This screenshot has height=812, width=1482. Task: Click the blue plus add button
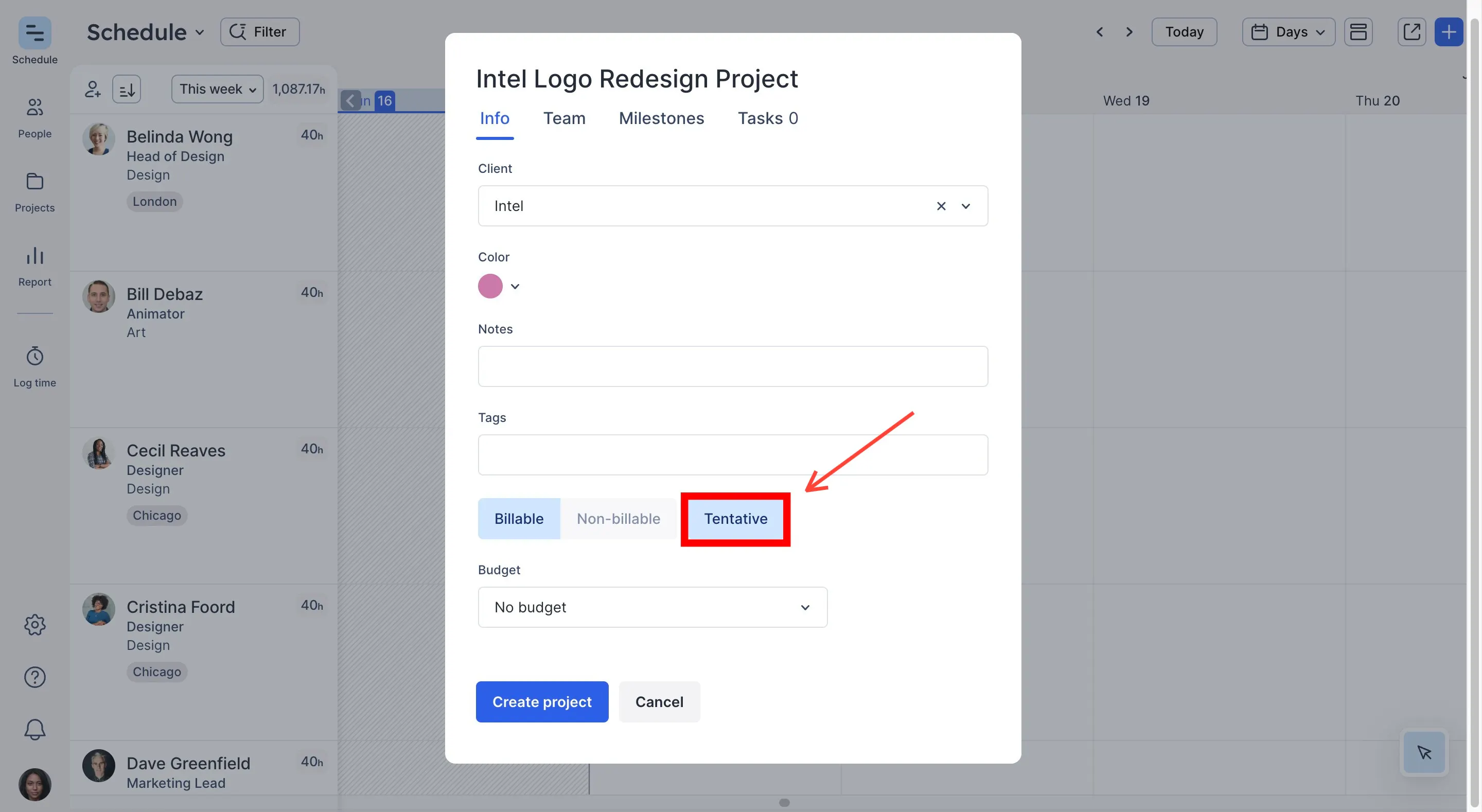pyautogui.click(x=1449, y=32)
